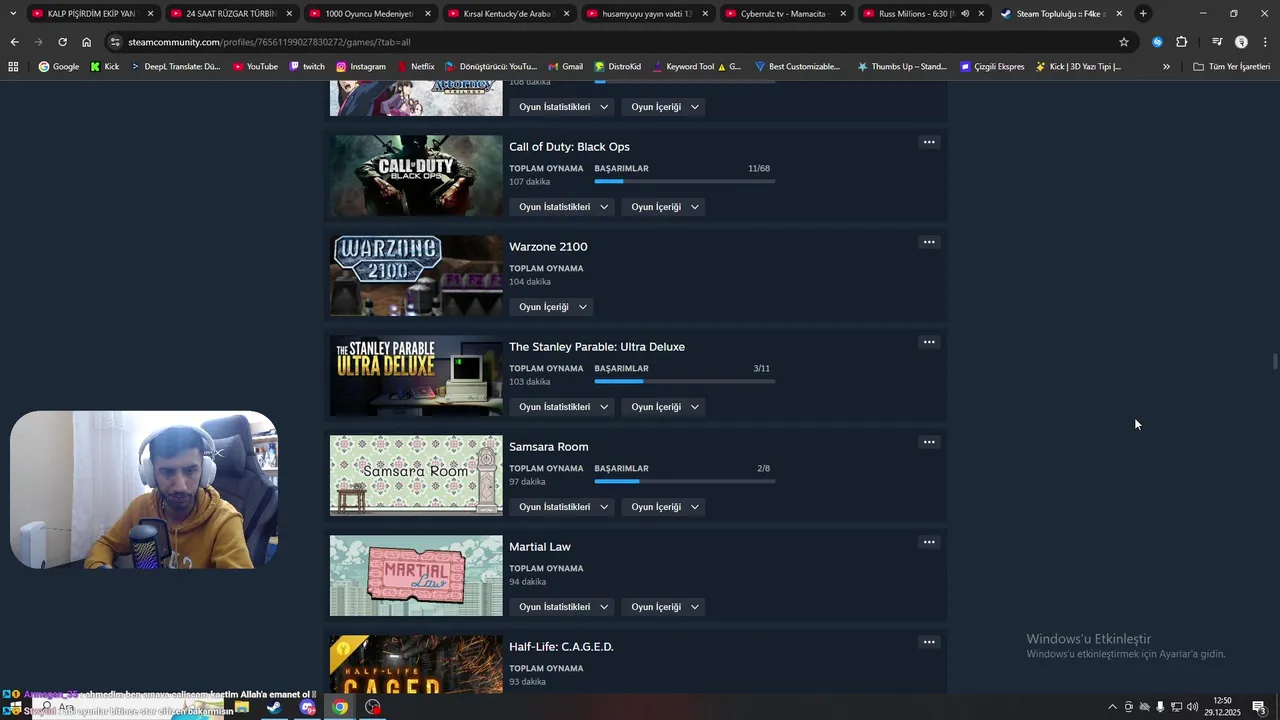Open three-dot menu for Half-Life: C.A.G.E.D.
1280x720 pixels.
(929, 642)
